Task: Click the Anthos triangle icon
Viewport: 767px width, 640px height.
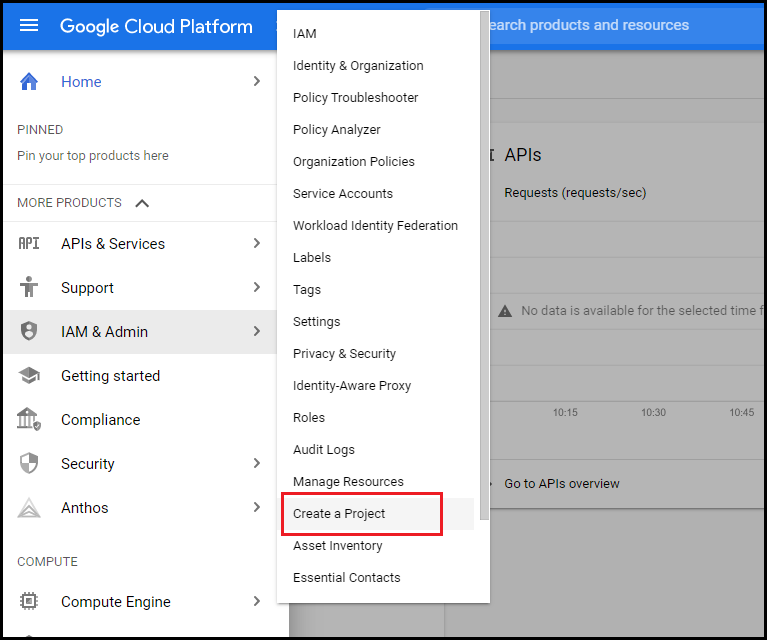Action: pos(29,507)
